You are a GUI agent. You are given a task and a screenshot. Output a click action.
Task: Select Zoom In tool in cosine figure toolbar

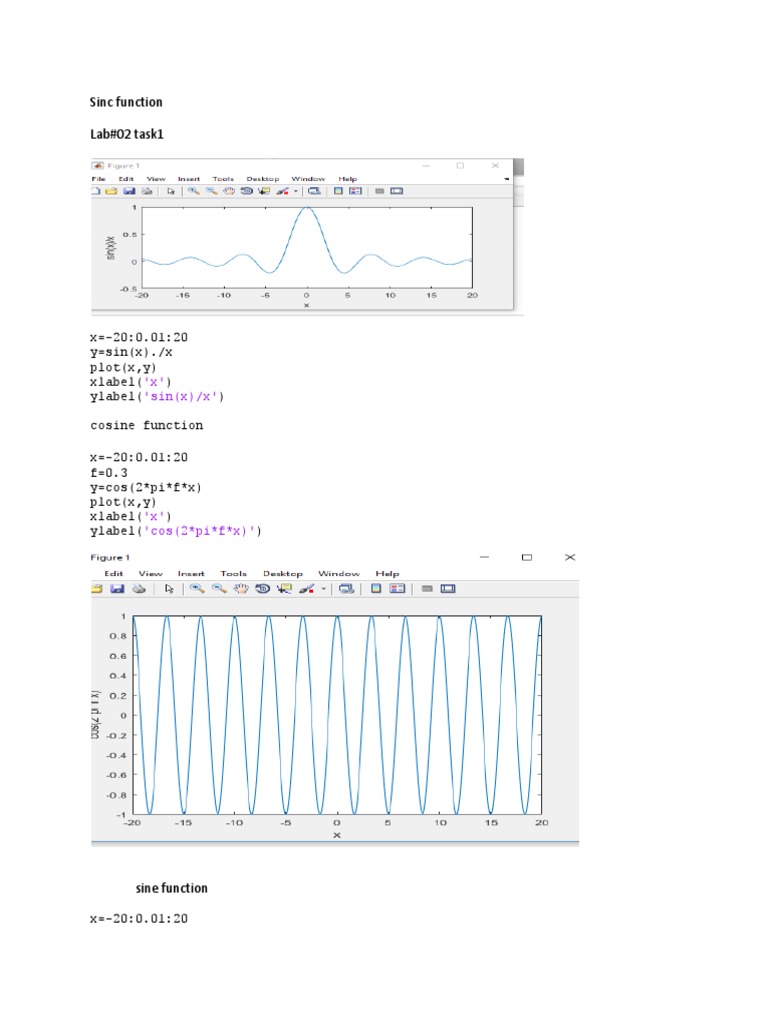[x=197, y=589]
